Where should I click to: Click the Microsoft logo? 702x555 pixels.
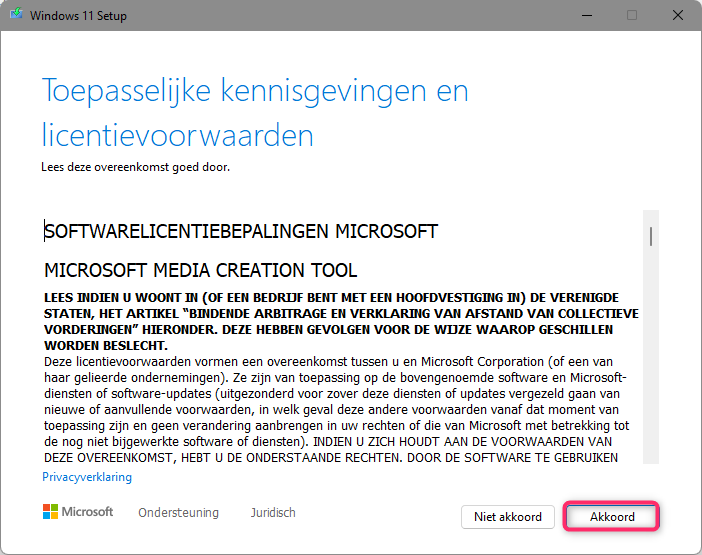click(x=78, y=512)
